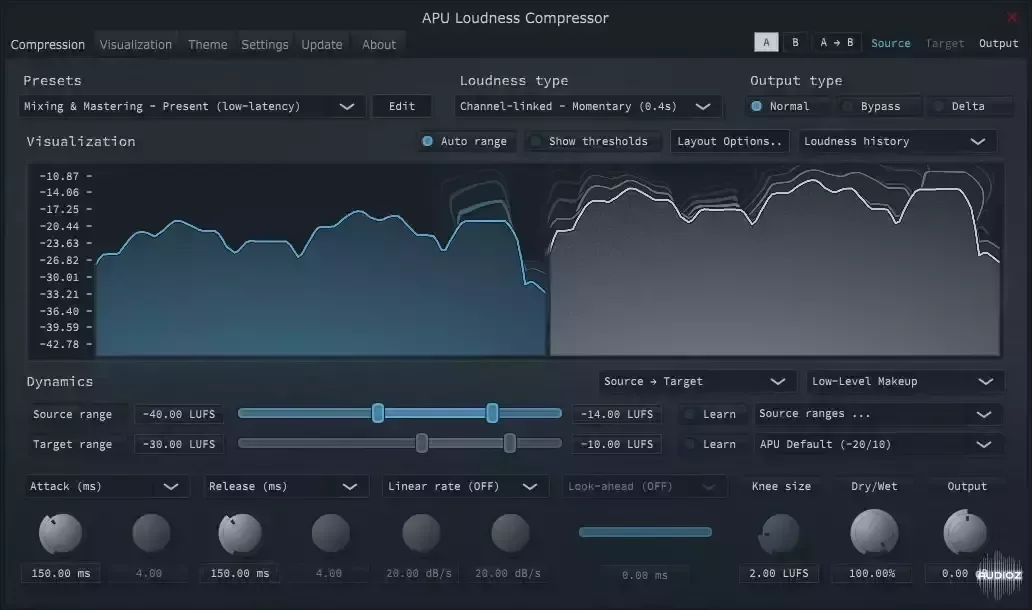Click the first Linear rate 20.00 dB/s knob

[421, 534]
